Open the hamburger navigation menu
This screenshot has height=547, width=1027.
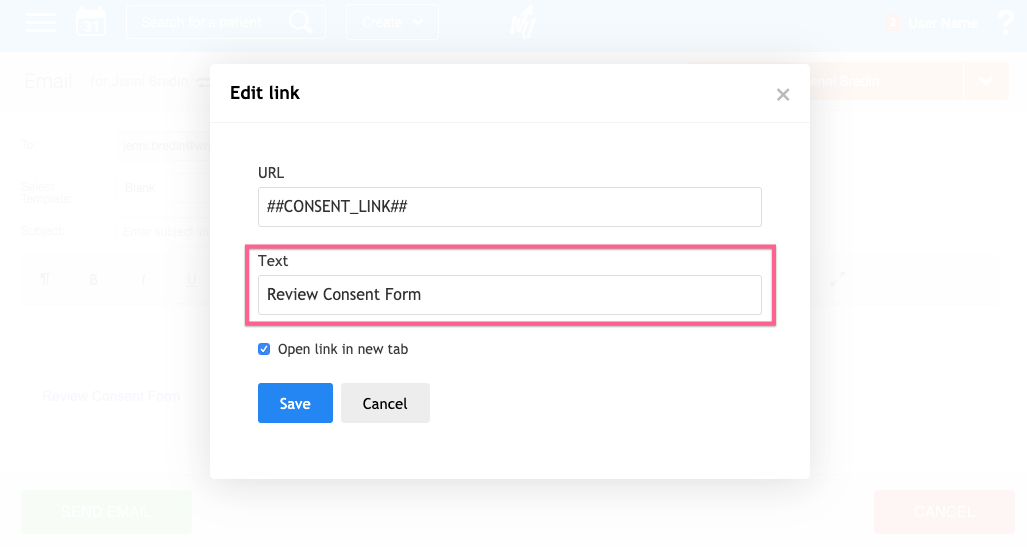[41, 22]
